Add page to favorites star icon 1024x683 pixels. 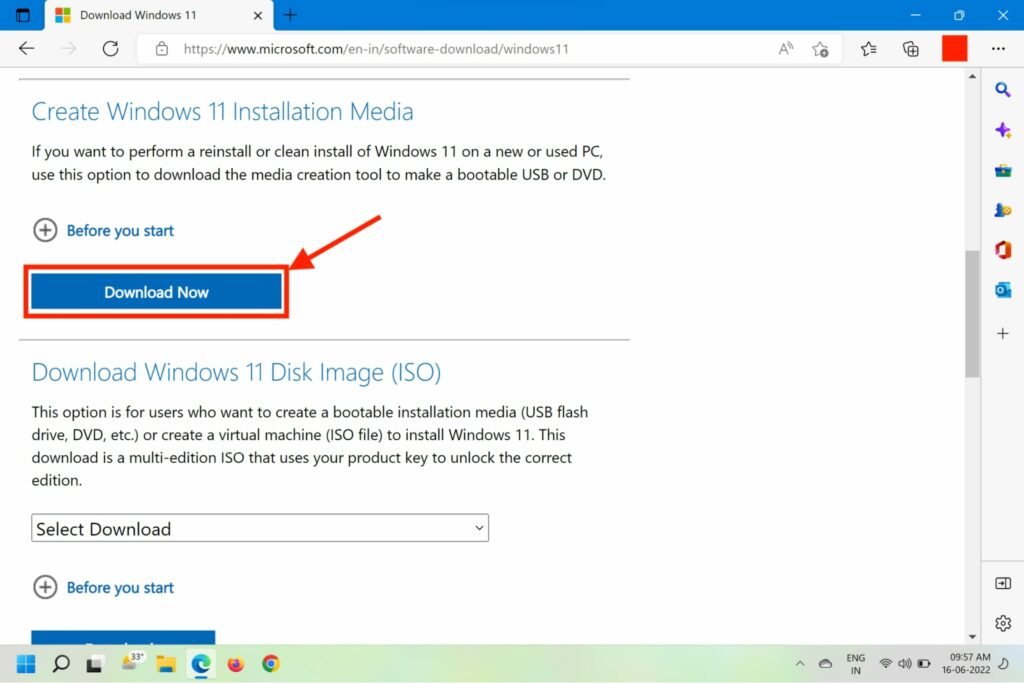pos(820,49)
